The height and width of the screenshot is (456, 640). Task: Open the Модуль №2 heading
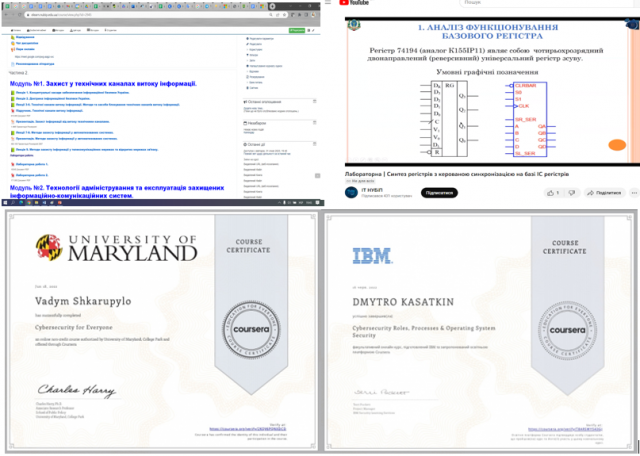(x=117, y=191)
